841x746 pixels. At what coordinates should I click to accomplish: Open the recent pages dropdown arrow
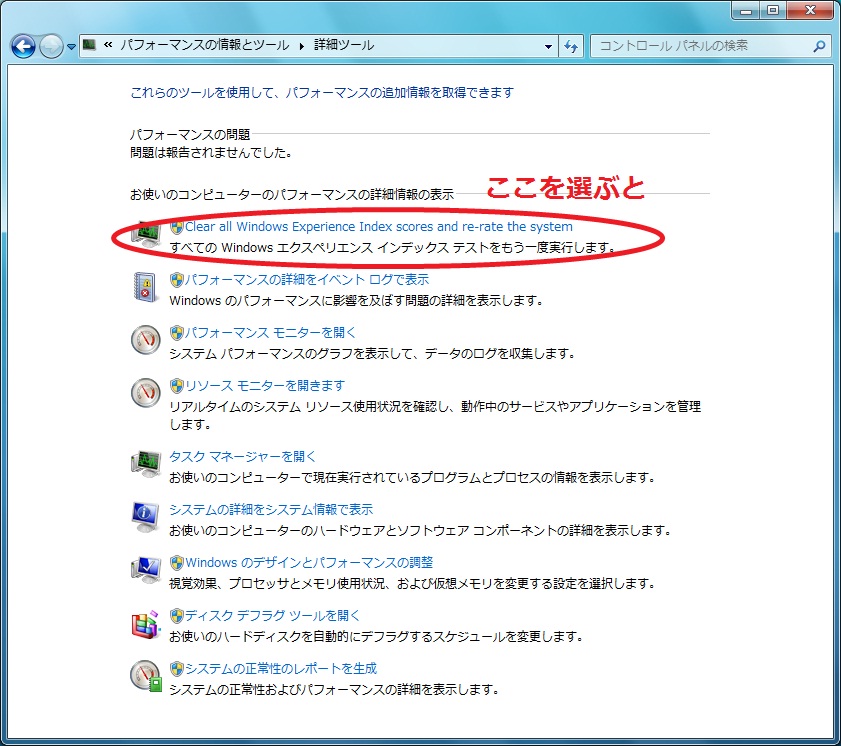tap(71, 47)
